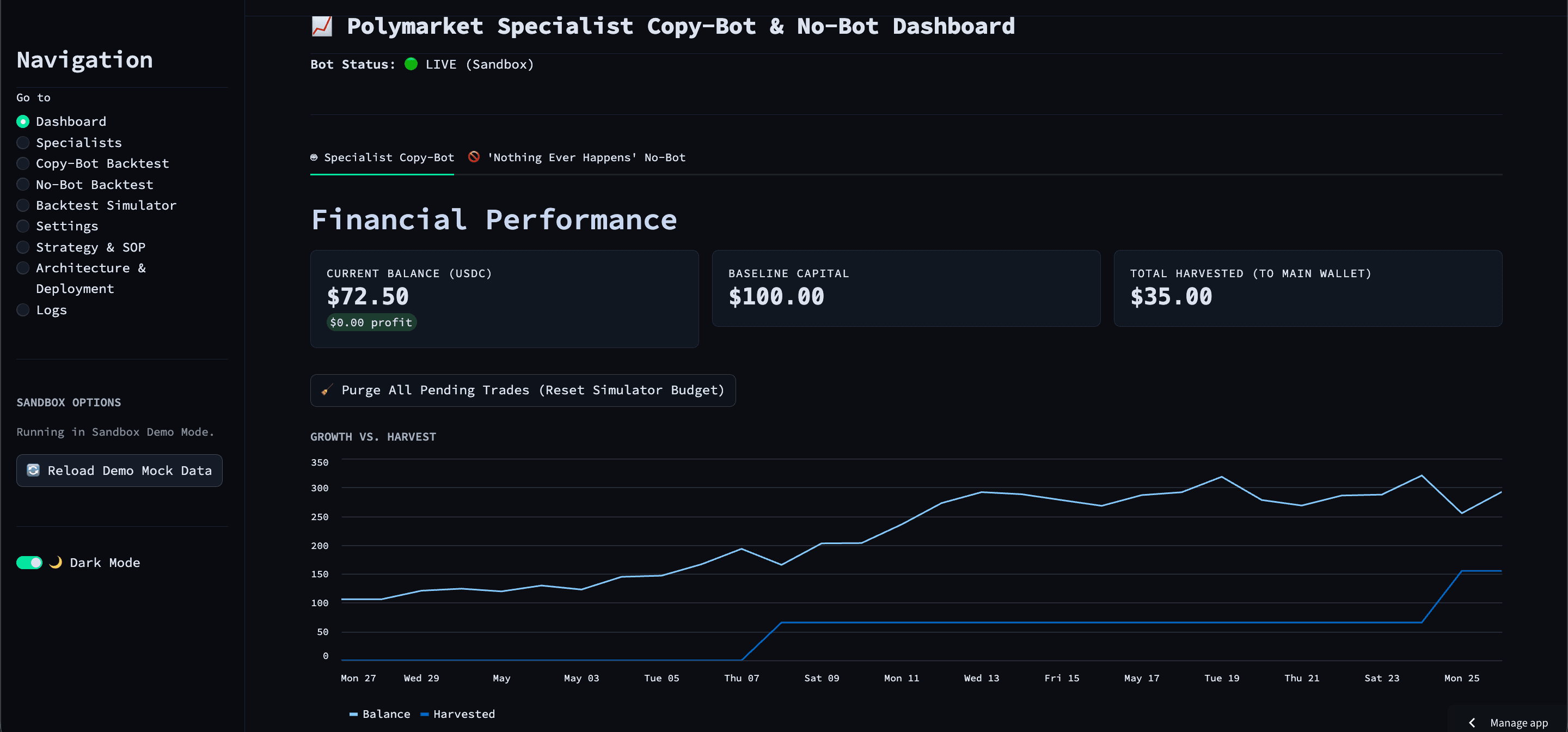Toggle Balance series in chart legend
The height and width of the screenshot is (732, 1568).
(380, 713)
